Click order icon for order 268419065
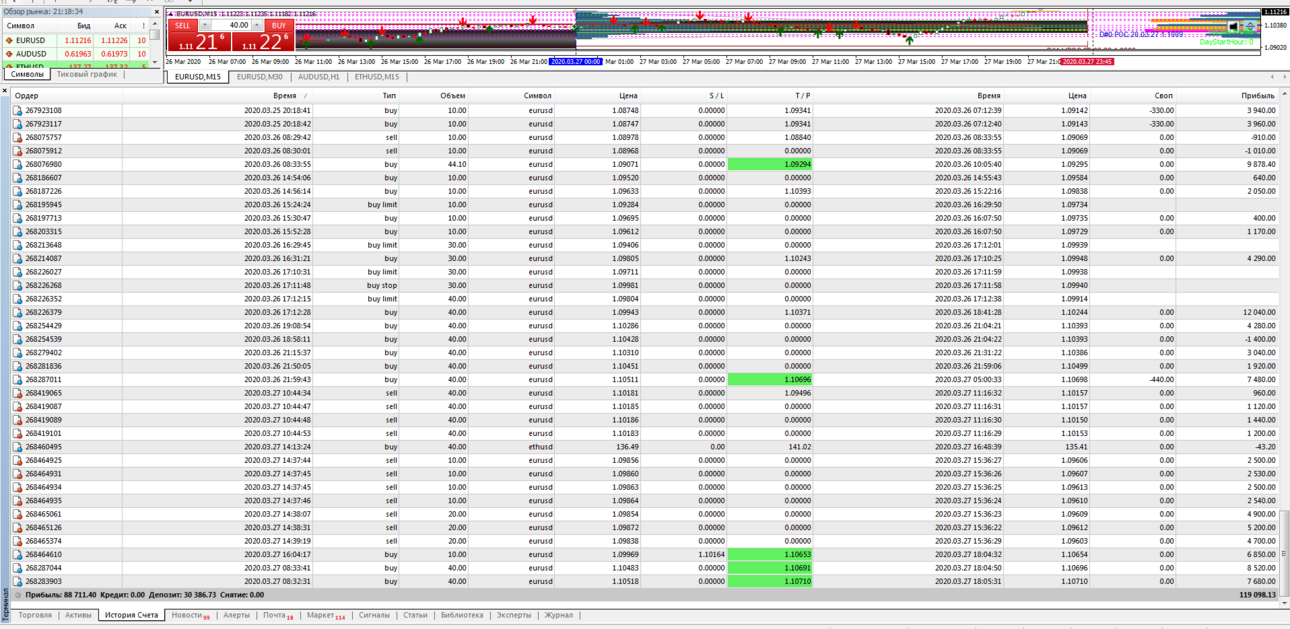Screen dimensions: 1290x629 [x=17, y=393]
